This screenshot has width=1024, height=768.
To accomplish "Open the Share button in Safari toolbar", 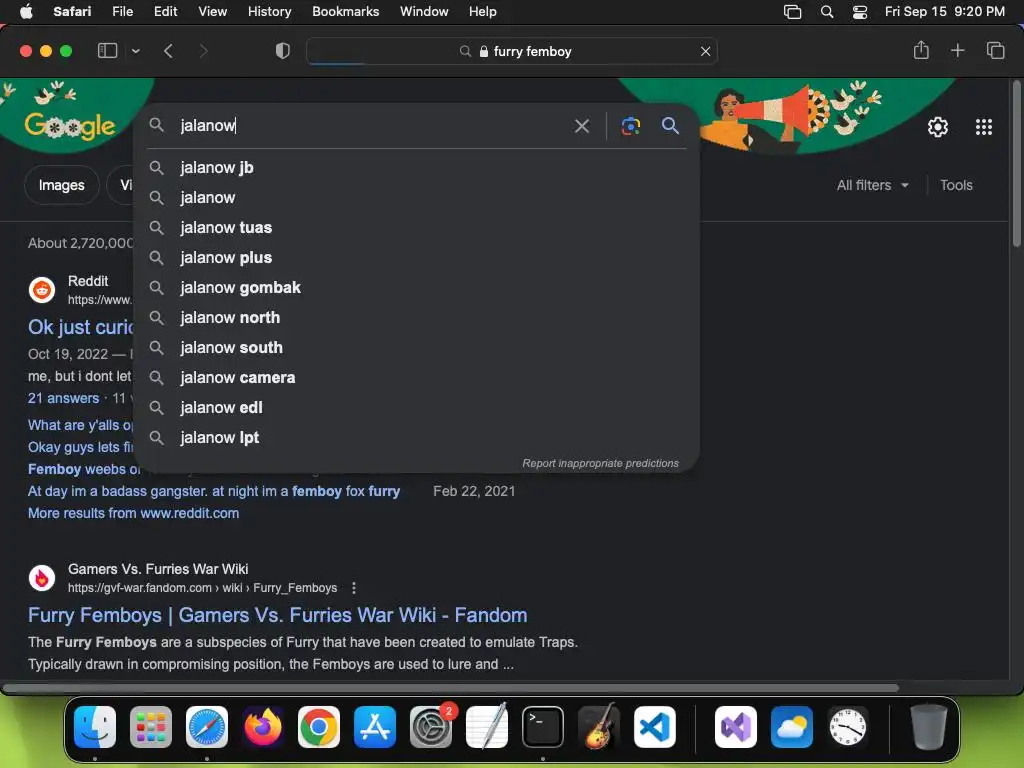I will (921, 50).
